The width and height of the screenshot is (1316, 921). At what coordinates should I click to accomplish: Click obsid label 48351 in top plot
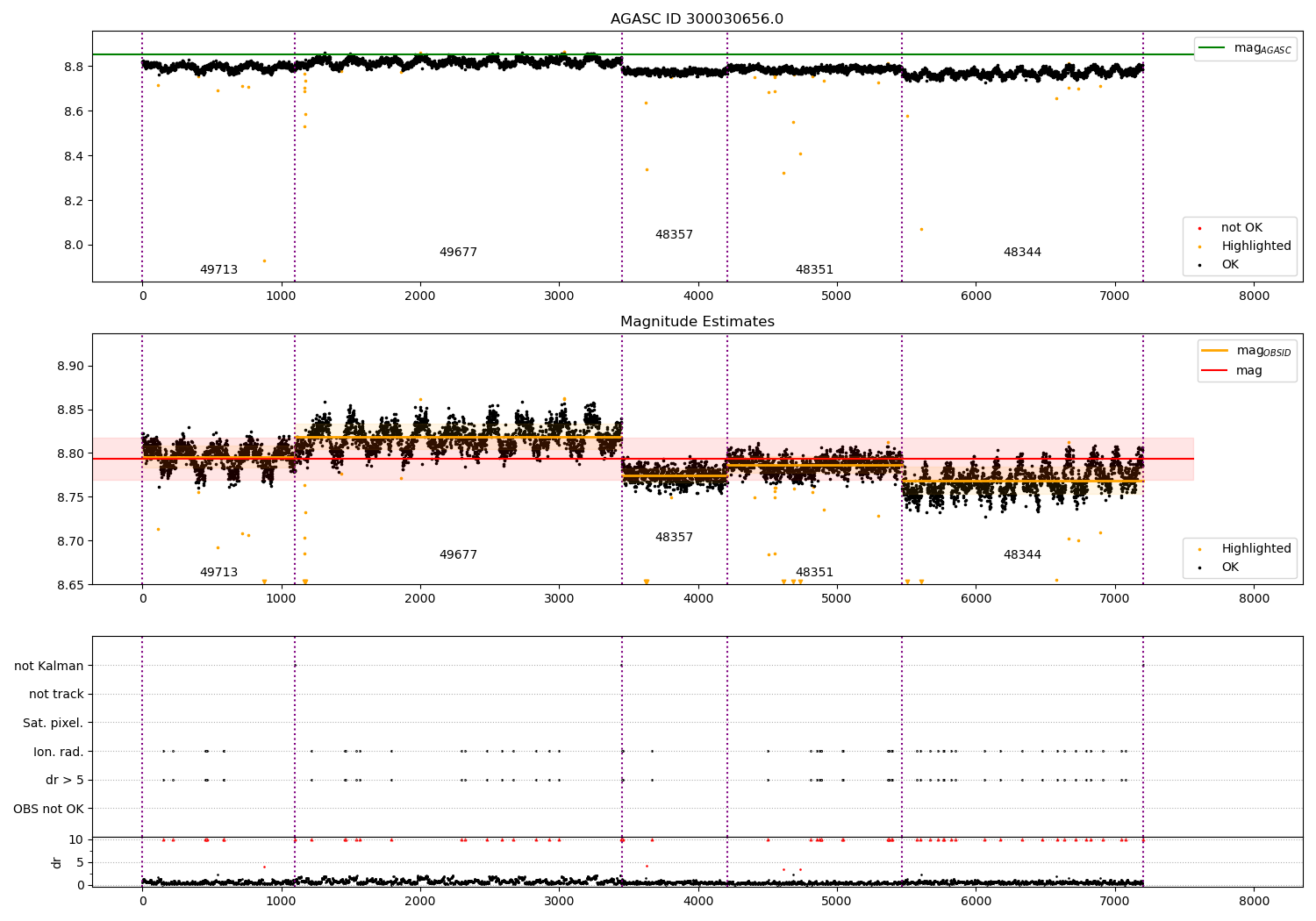[x=814, y=270]
